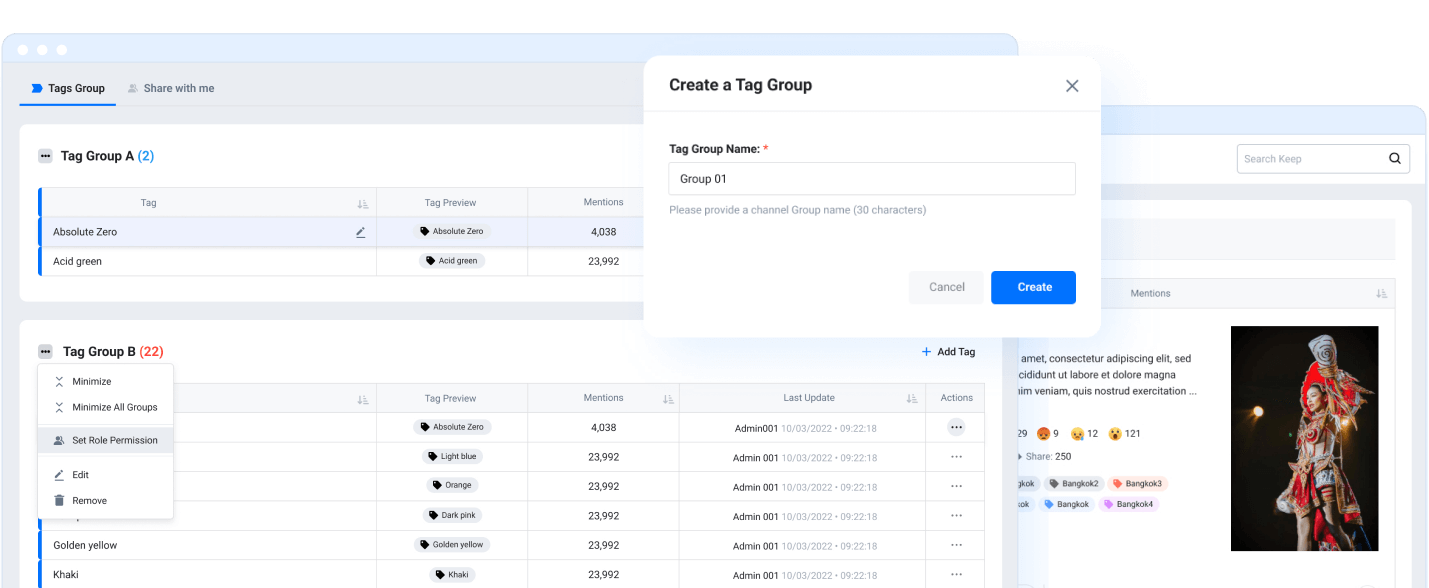The width and height of the screenshot is (1429, 588).
Task: Choose Remove from the group menu
Action: pyautogui.click(x=89, y=500)
